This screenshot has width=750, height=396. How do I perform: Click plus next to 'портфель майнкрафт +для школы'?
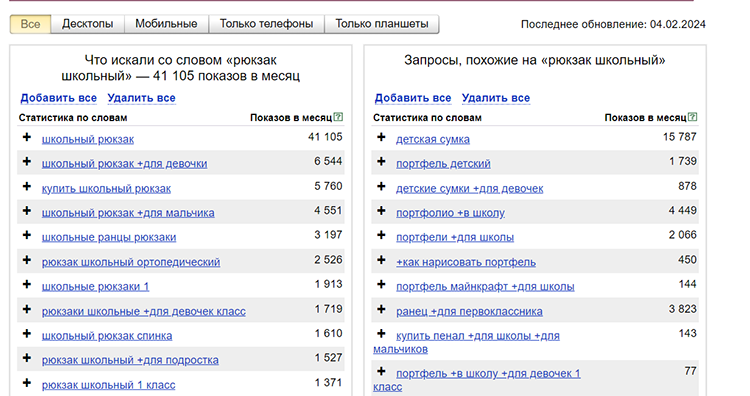[381, 285]
